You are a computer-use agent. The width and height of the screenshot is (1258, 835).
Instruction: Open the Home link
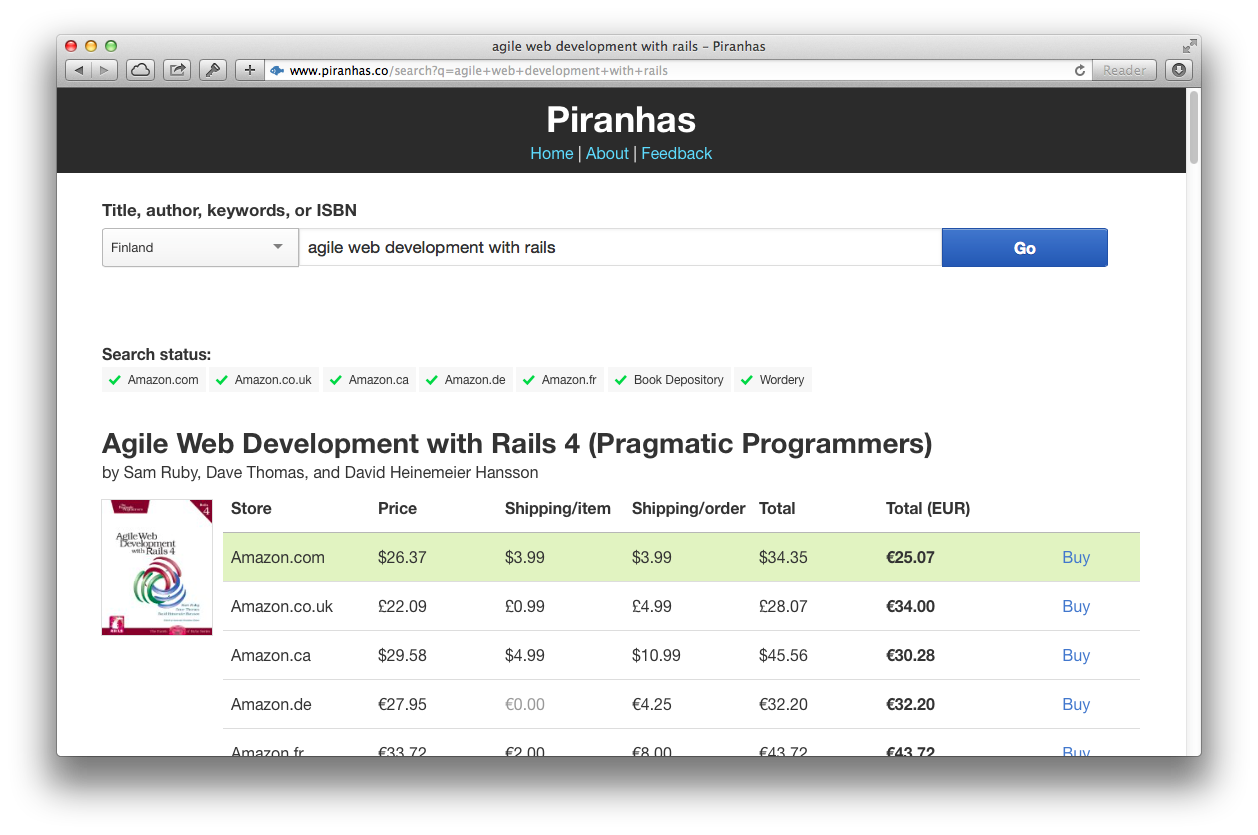coord(552,153)
